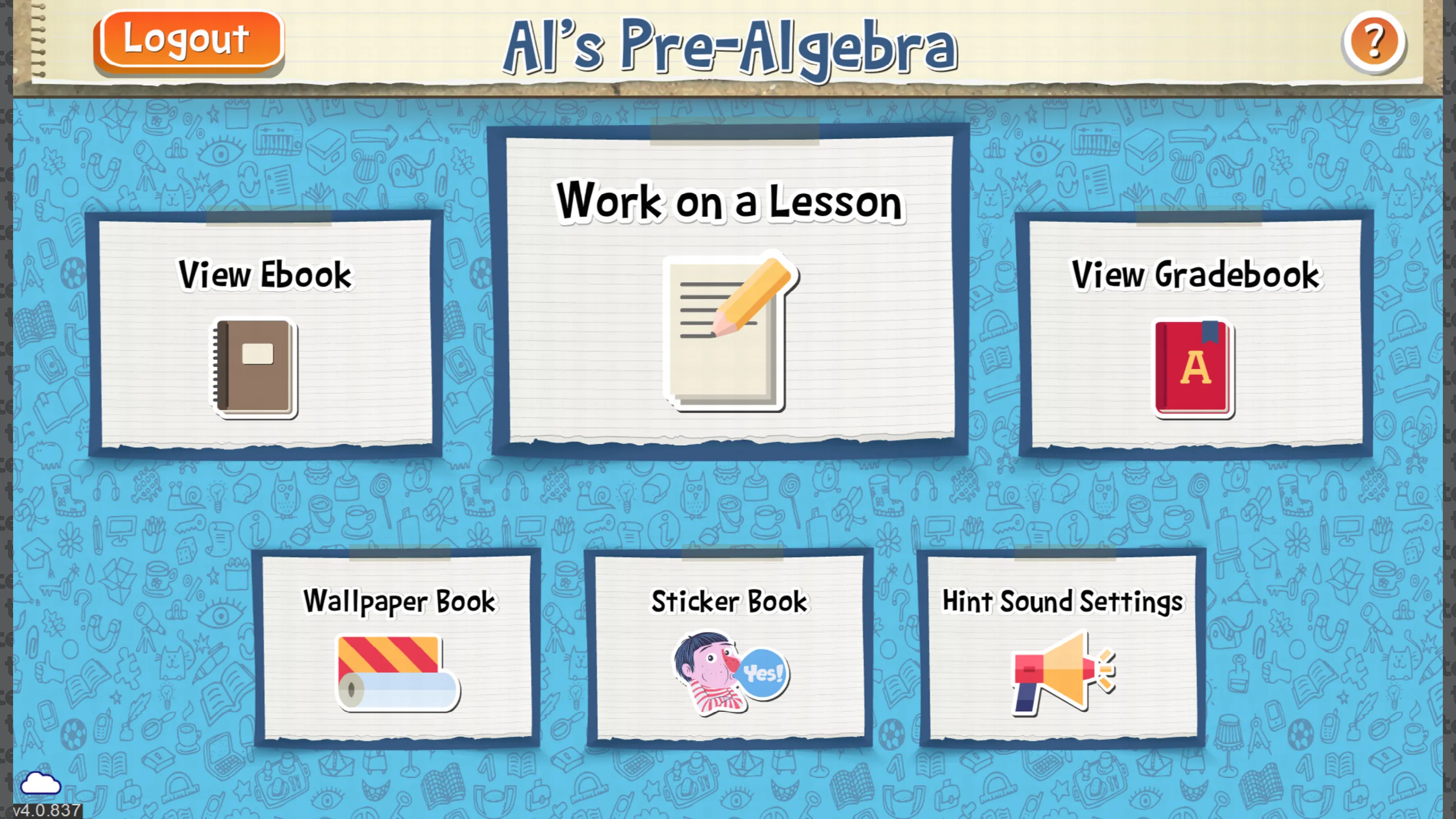The height and width of the screenshot is (819, 1456).
Task: Expand the Work on a Lesson panel
Action: tap(728, 289)
